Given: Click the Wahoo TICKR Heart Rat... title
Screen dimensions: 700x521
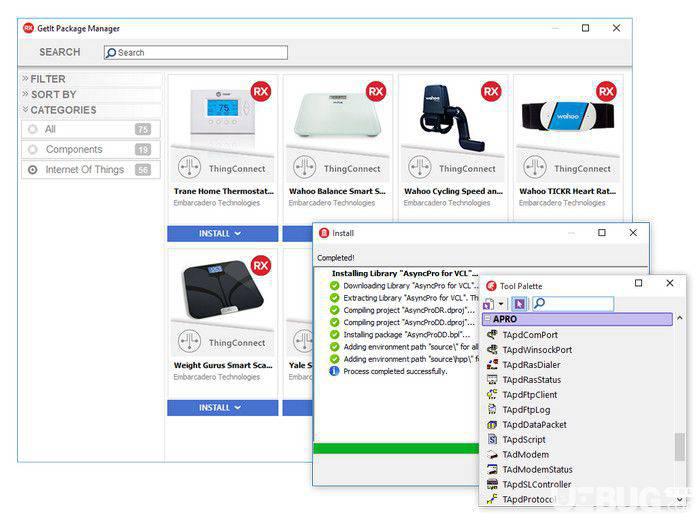Looking at the screenshot, I should pos(567,191).
